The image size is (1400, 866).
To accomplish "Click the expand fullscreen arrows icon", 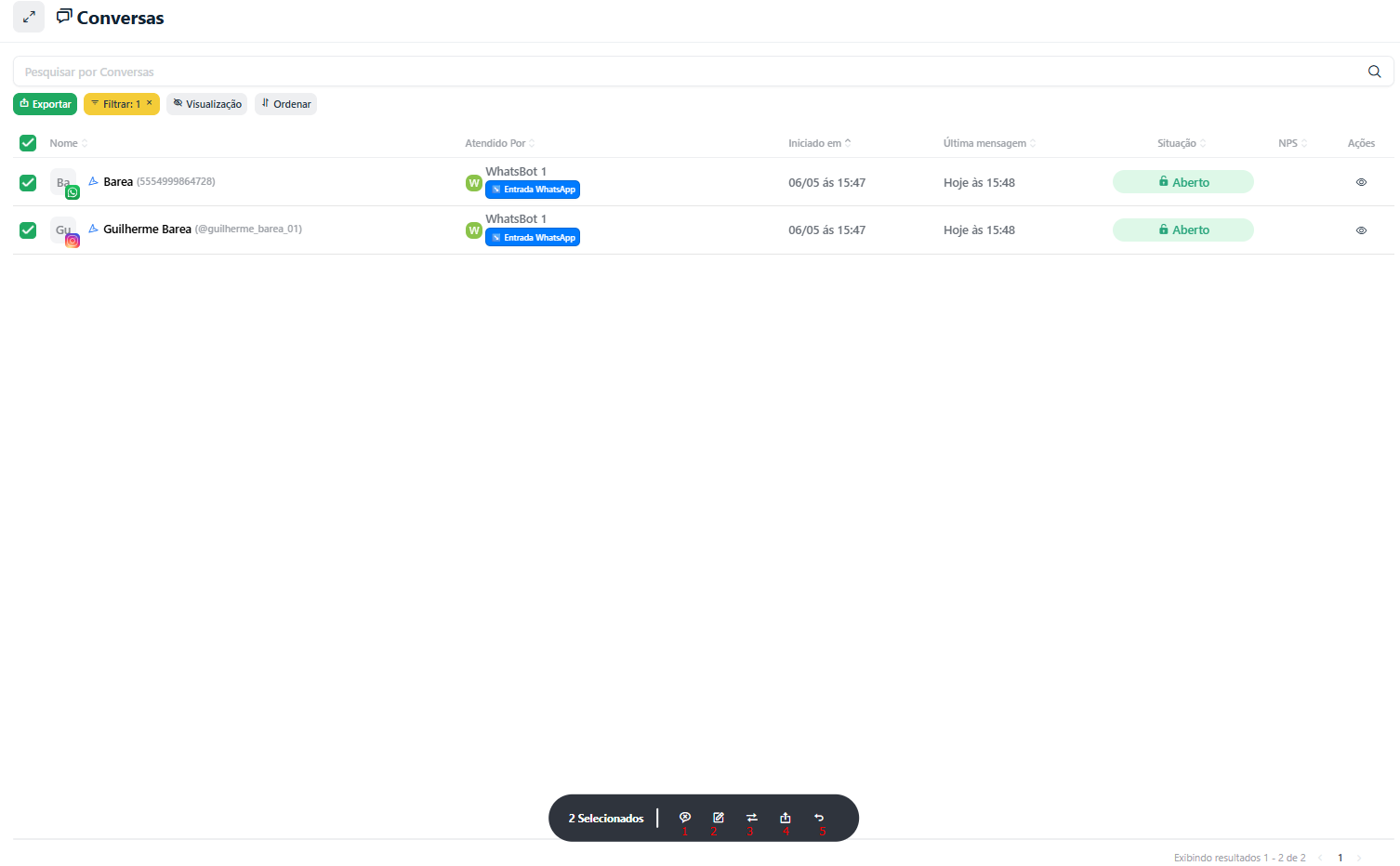I will pos(29,17).
